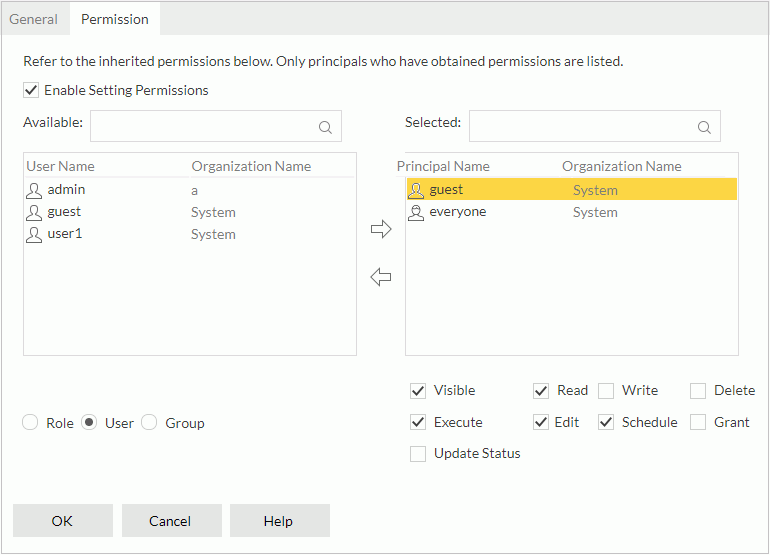The height and width of the screenshot is (555, 770).
Task: Enable the Grant permission
Action: (698, 422)
